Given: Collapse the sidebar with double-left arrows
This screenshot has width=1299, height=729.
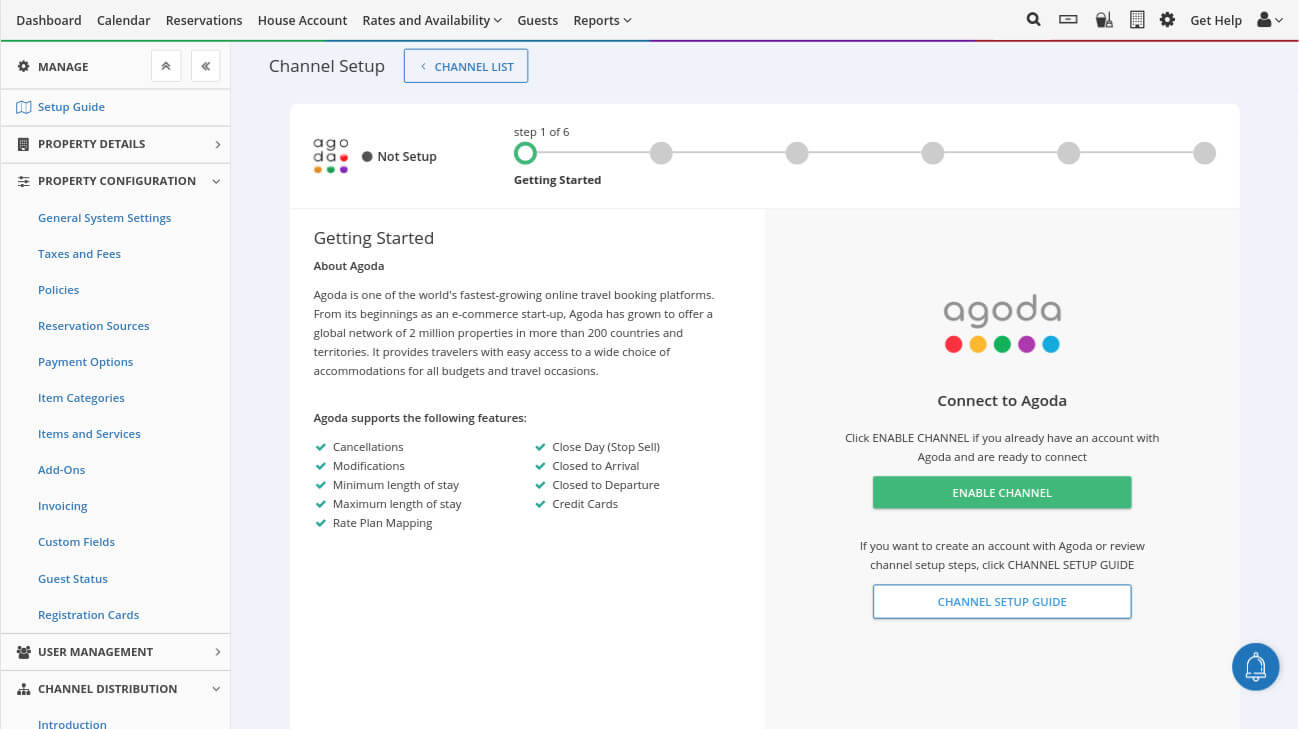Looking at the screenshot, I should [x=205, y=67].
